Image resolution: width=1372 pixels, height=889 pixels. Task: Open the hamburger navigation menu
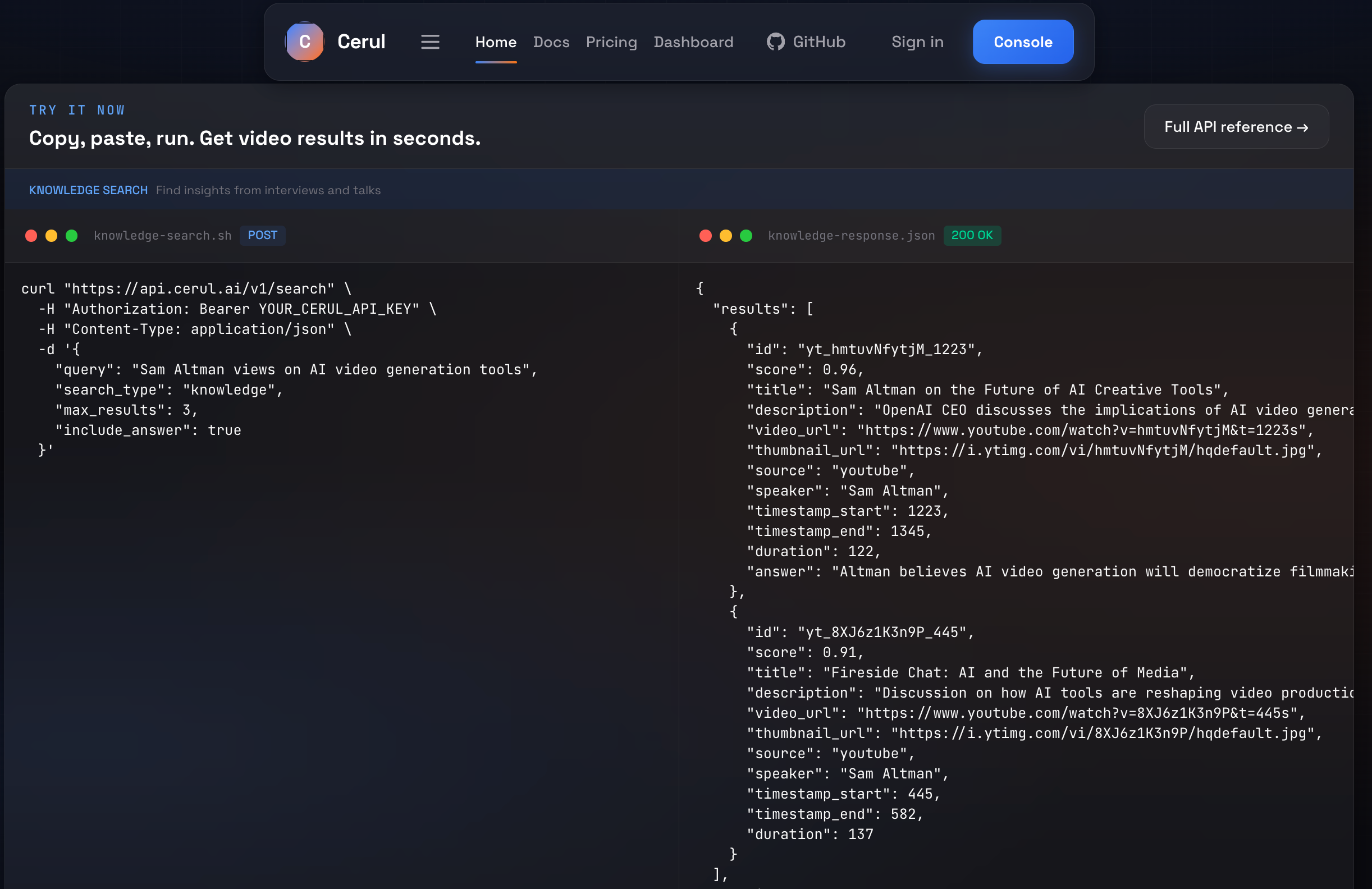(x=430, y=42)
